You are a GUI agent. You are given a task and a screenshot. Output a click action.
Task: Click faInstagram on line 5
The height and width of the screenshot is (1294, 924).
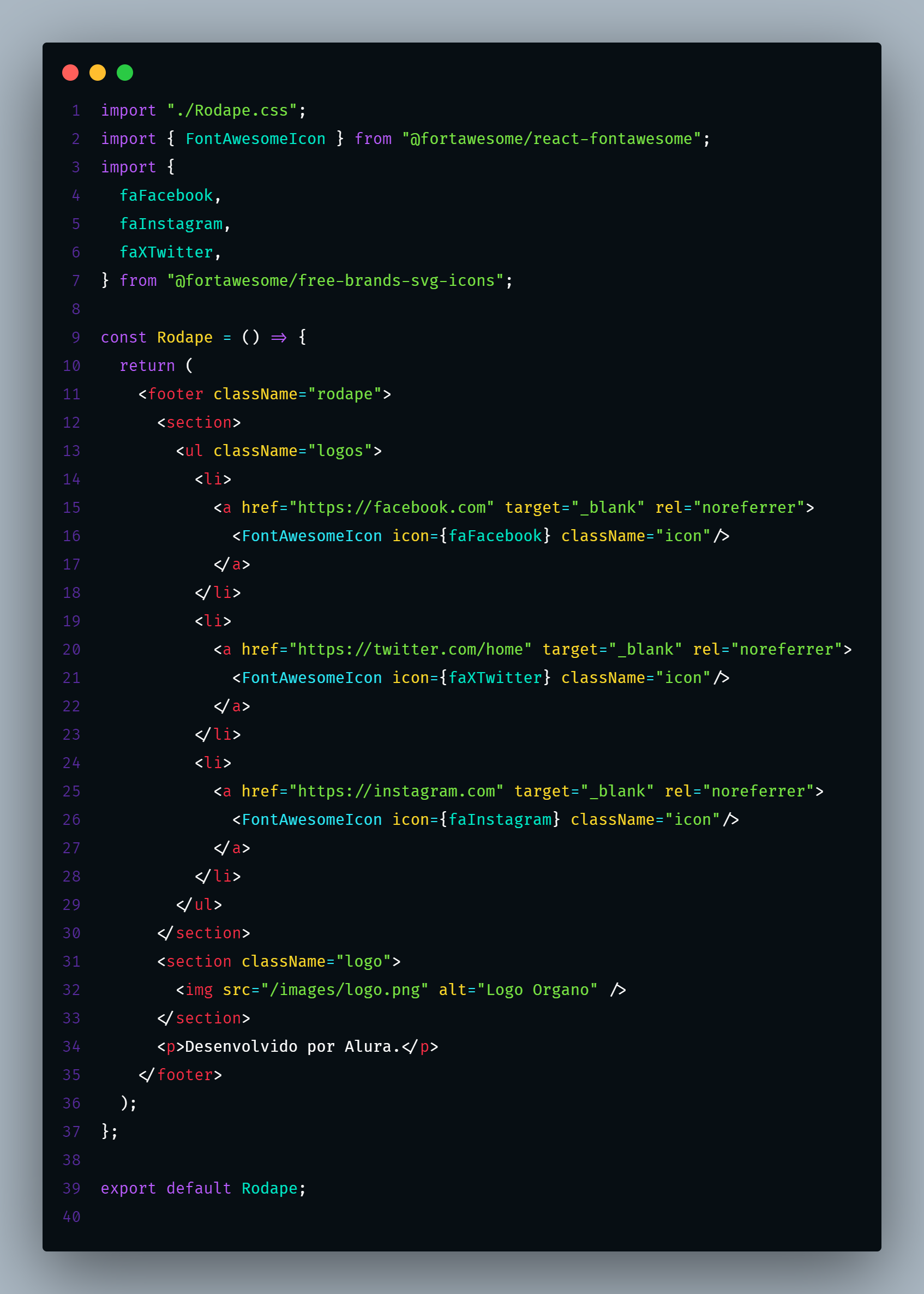click(x=171, y=224)
